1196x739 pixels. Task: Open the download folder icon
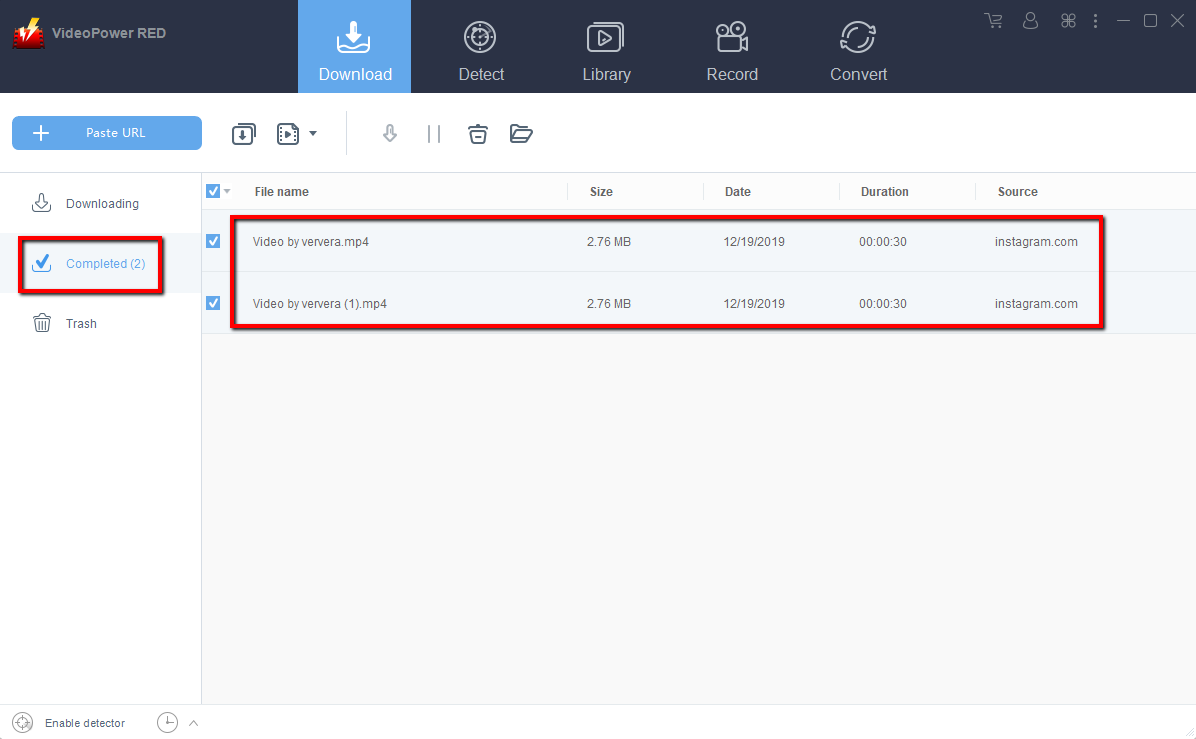(521, 134)
